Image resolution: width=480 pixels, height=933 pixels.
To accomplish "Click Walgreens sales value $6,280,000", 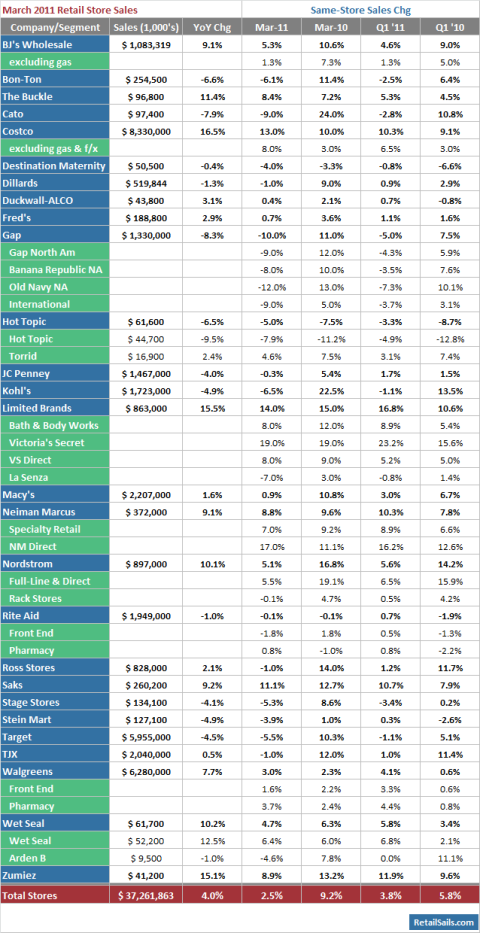I will [146, 771].
